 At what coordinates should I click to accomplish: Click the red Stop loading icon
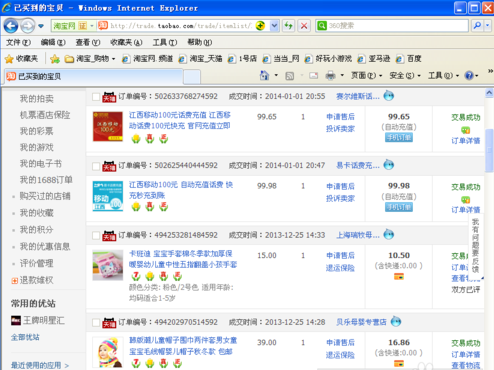pyautogui.click(x=304, y=26)
